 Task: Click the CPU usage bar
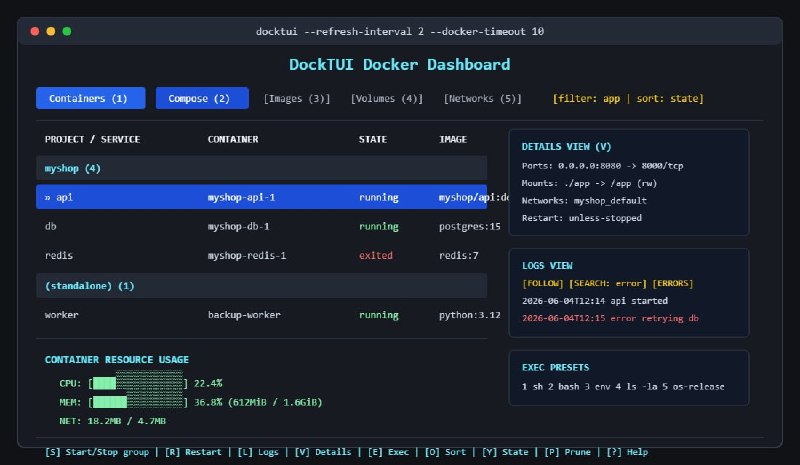[x=138, y=383]
